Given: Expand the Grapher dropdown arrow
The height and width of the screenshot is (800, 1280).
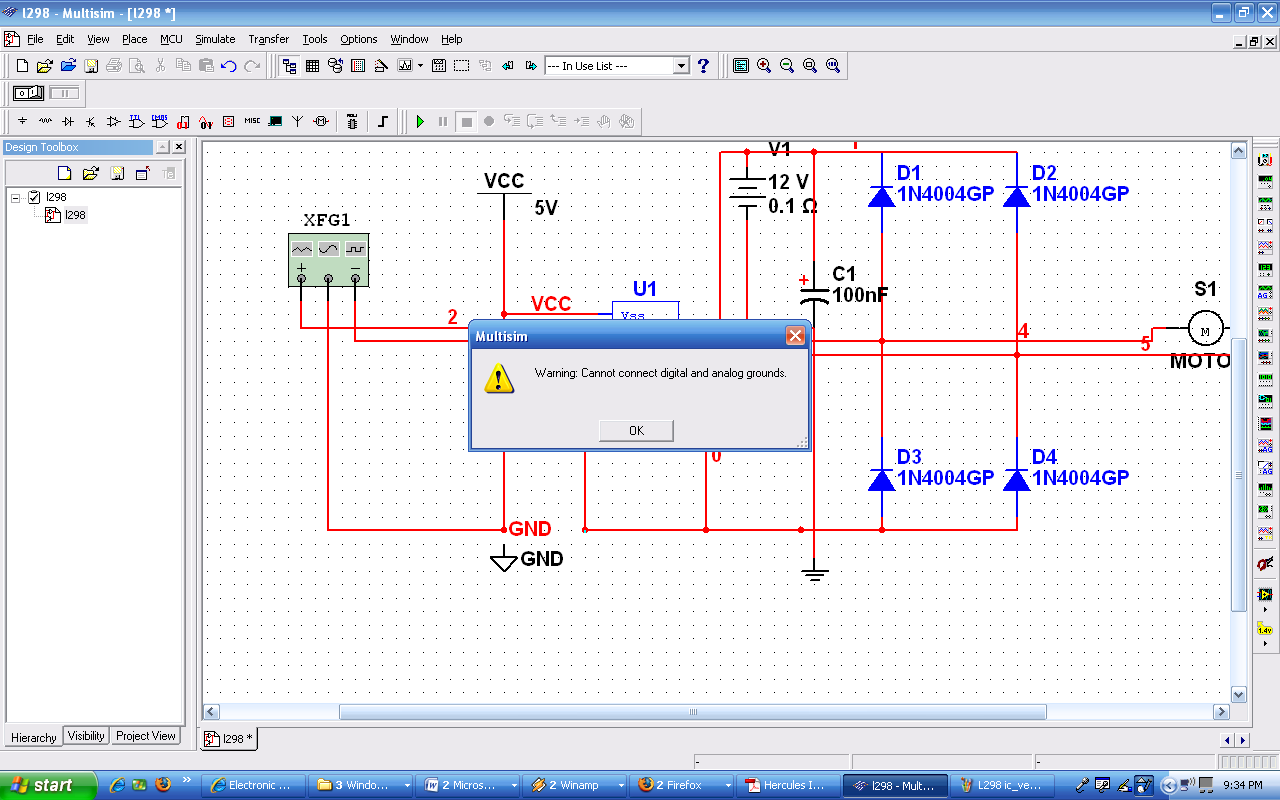Looking at the screenshot, I should 420,66.
